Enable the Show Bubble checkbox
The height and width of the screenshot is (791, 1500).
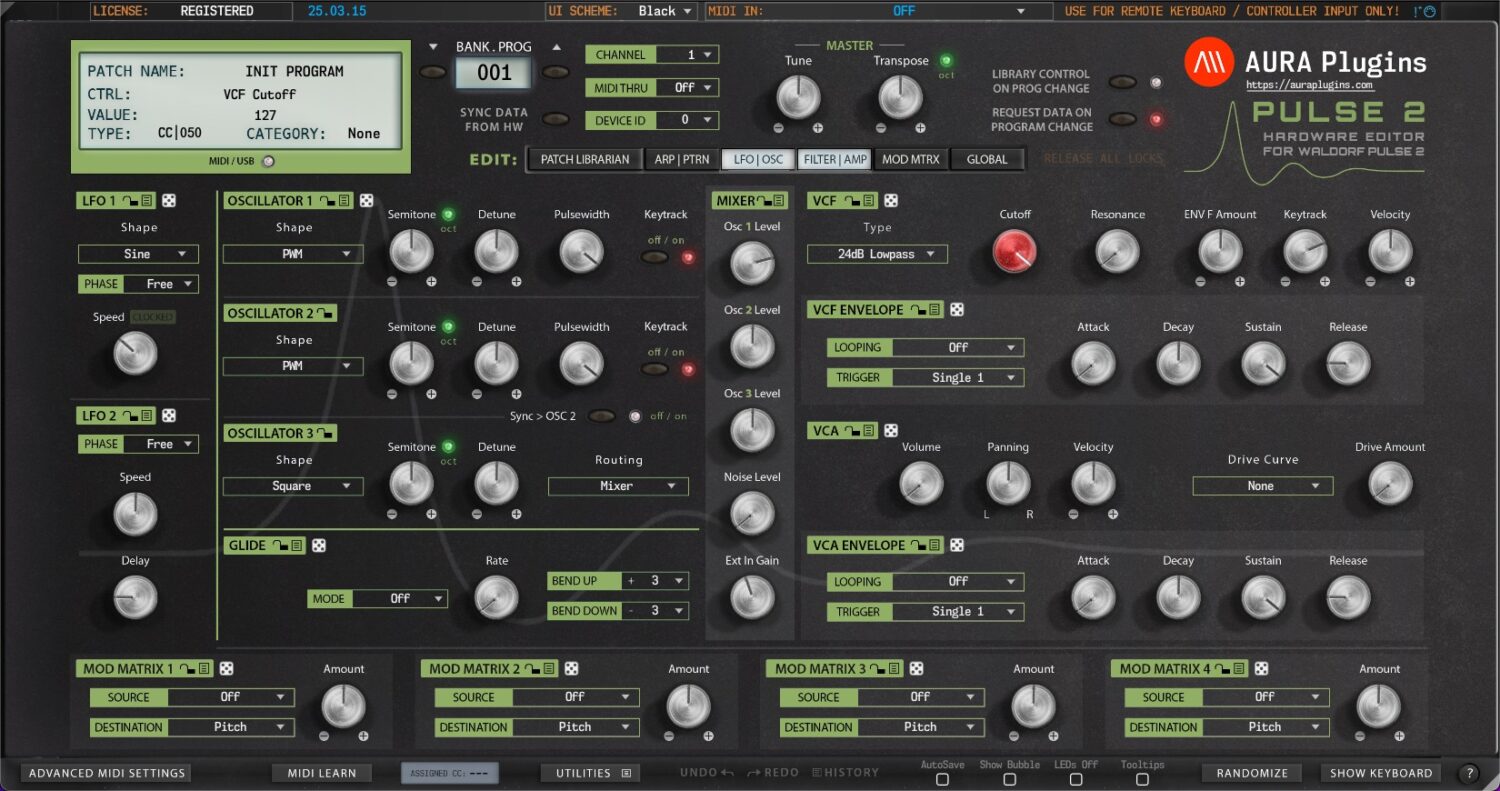(x=1009, y=780)
